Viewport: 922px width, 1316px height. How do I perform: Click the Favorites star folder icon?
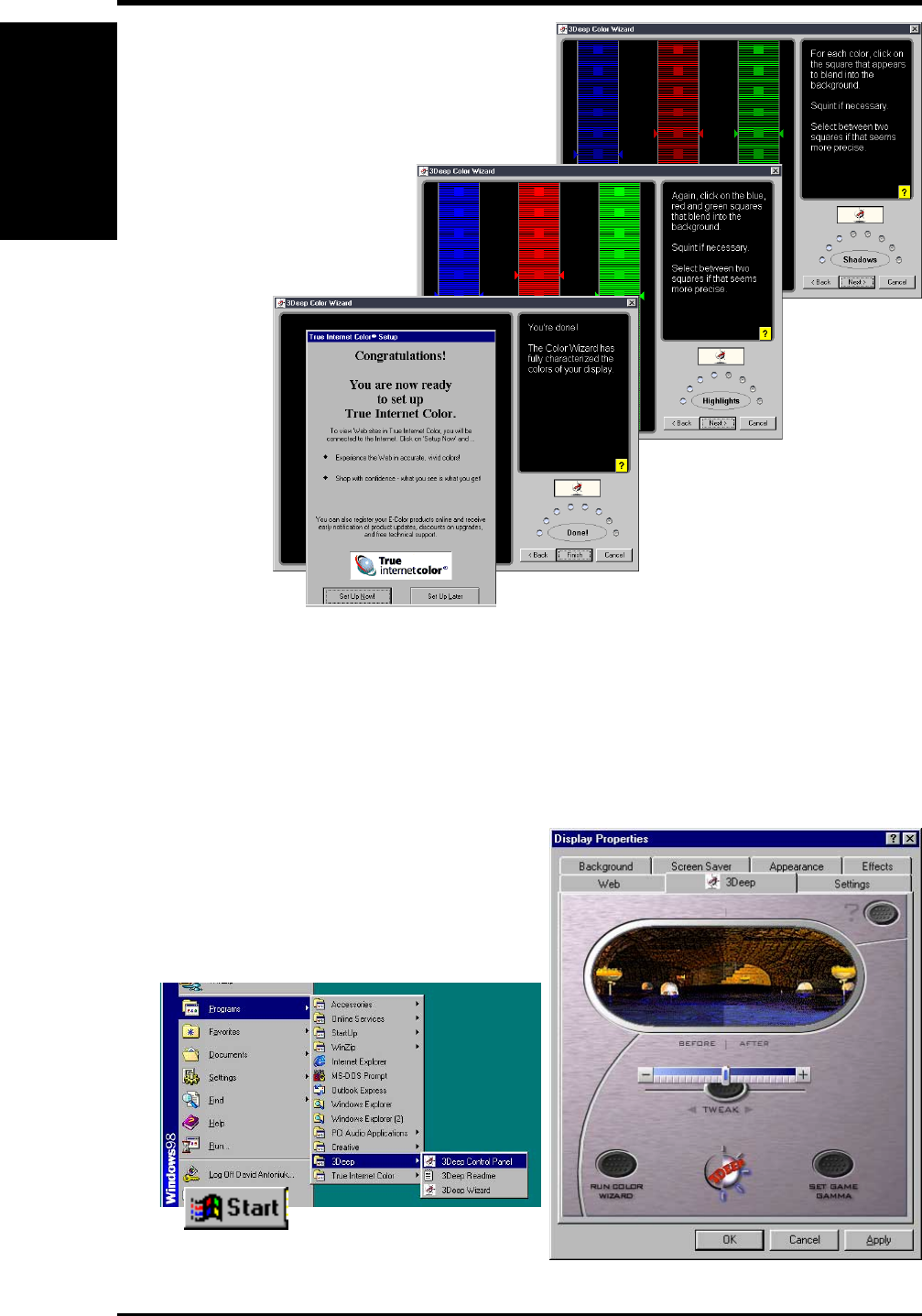pos(190,1031)
